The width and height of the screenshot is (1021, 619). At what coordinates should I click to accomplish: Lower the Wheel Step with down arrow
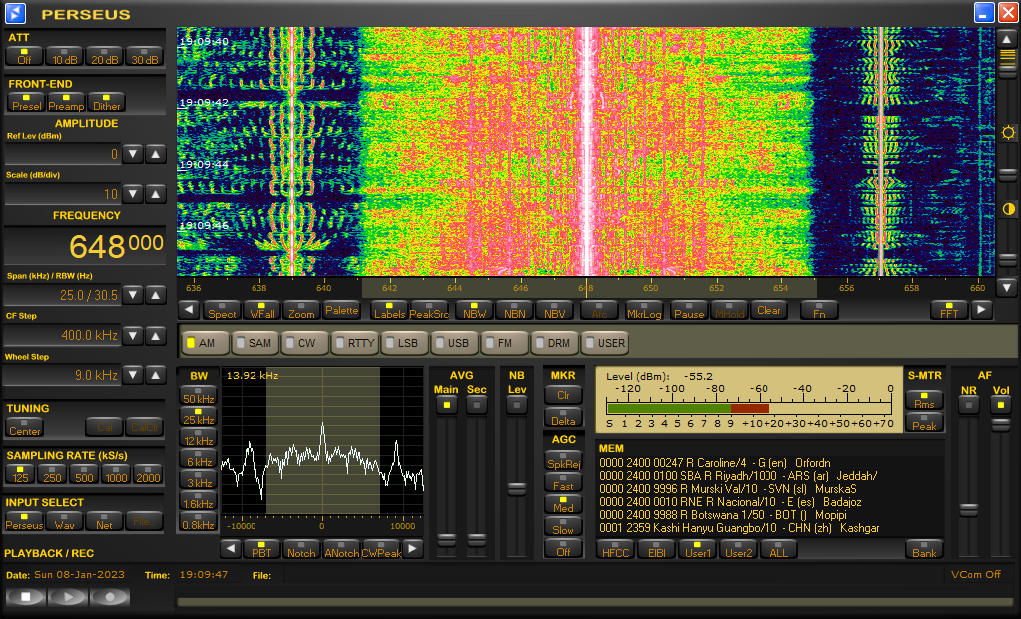pos(134,375)
